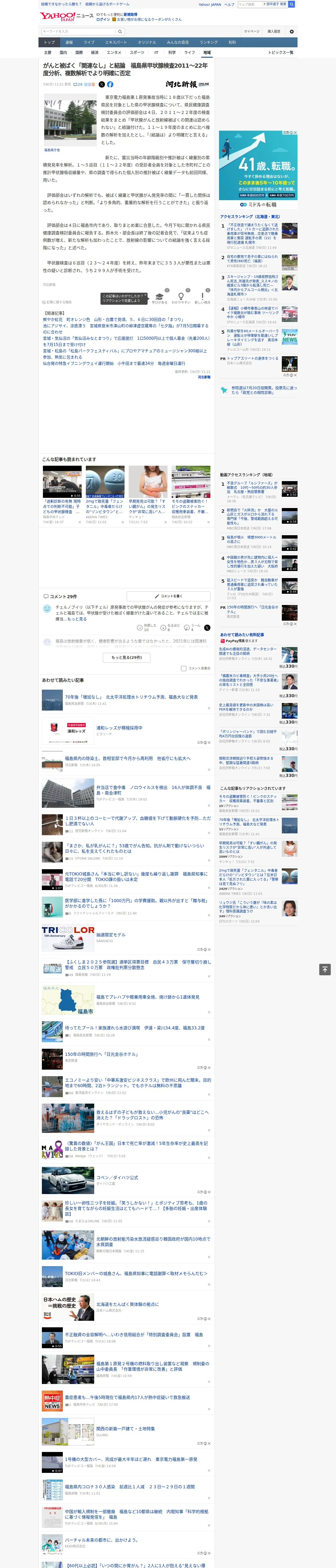The image size is (336, 1568).
Task: Share article on X icon
Action: point(102,85)
